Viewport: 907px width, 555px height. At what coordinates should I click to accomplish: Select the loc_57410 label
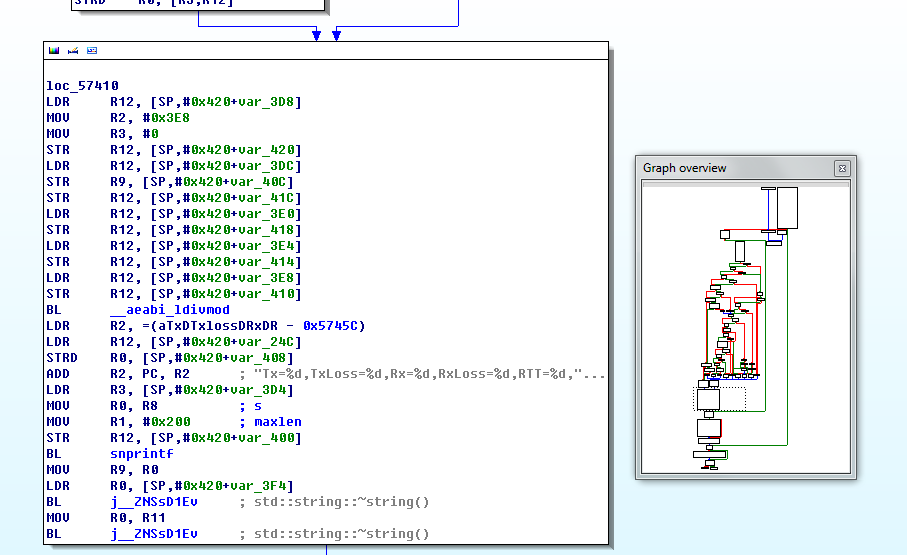click(x=82, y=86)
